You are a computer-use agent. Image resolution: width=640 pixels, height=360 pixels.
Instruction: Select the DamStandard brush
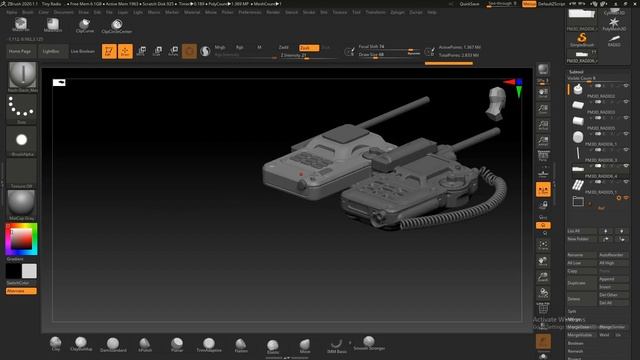pos(113,344)
